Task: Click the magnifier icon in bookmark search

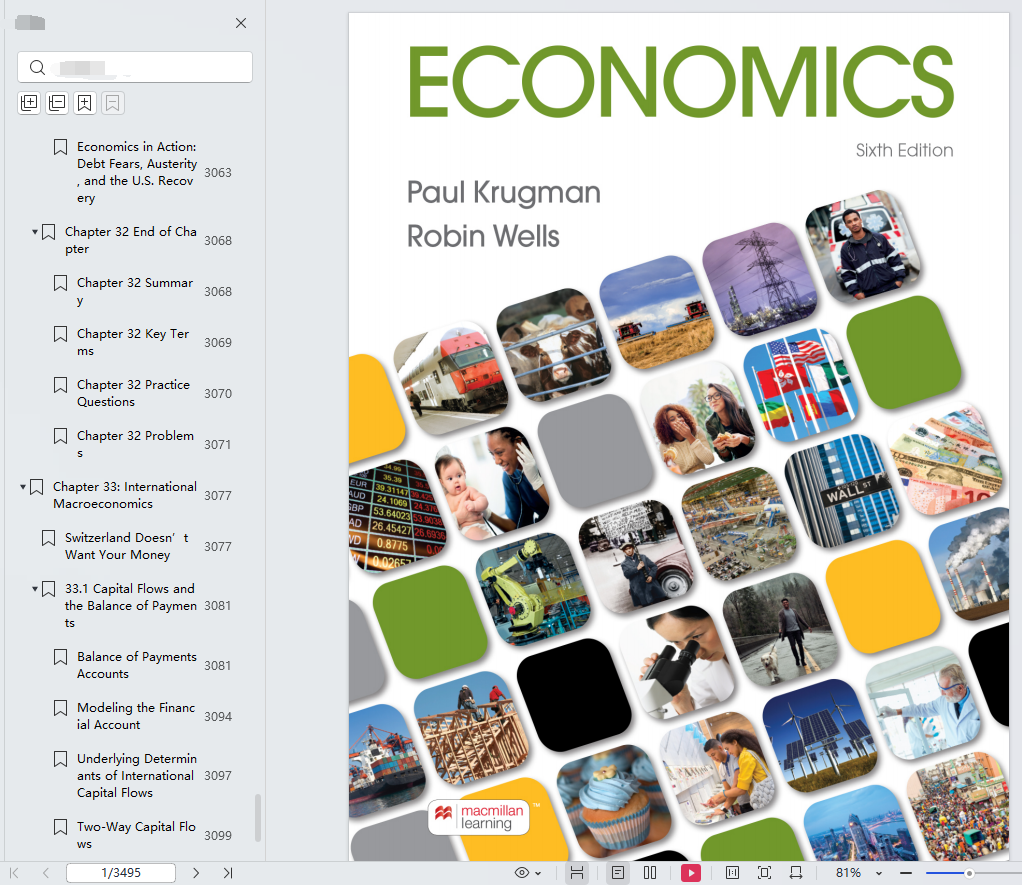Action: click(37, 67)
